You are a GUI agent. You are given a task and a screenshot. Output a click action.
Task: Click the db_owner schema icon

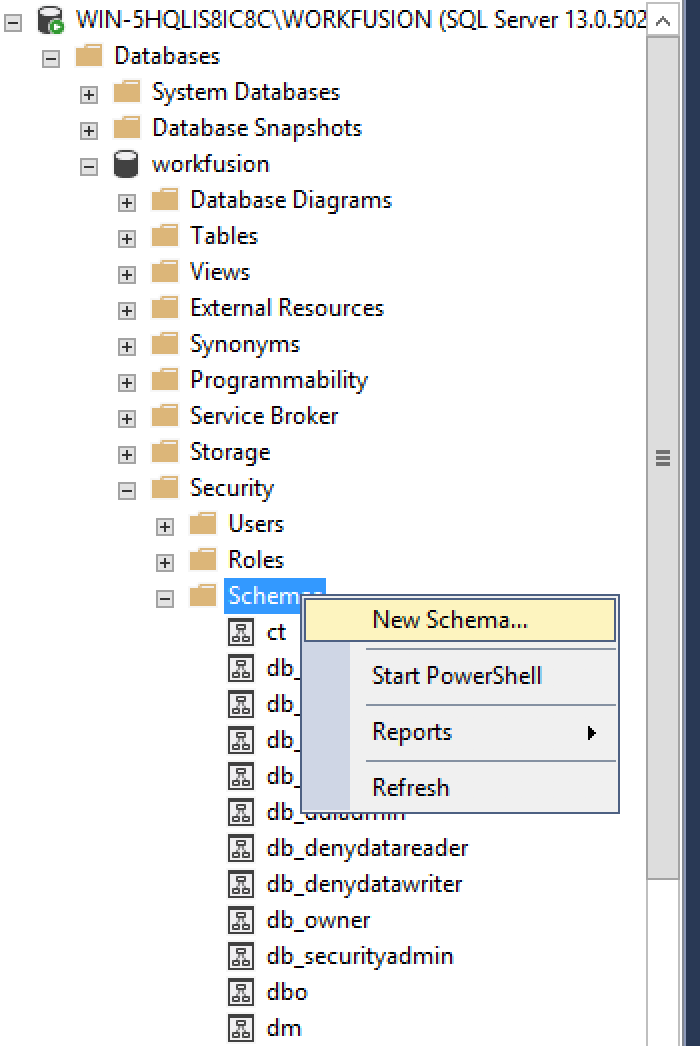click(241, 921)
